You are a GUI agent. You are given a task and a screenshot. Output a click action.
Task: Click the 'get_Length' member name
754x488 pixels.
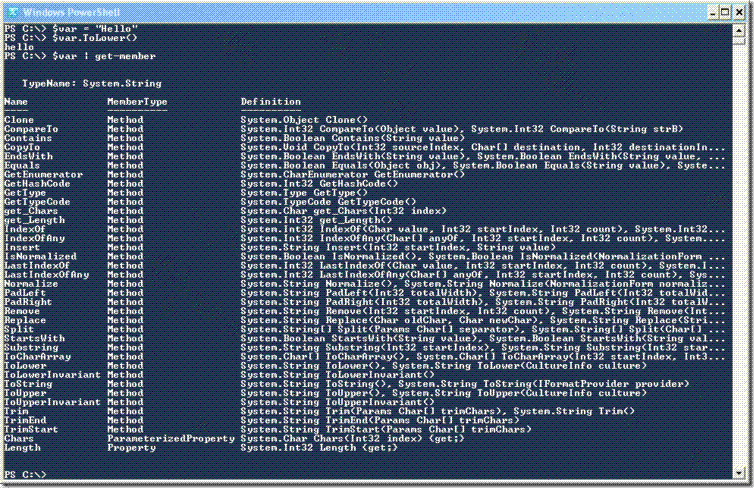pos(34,220)
